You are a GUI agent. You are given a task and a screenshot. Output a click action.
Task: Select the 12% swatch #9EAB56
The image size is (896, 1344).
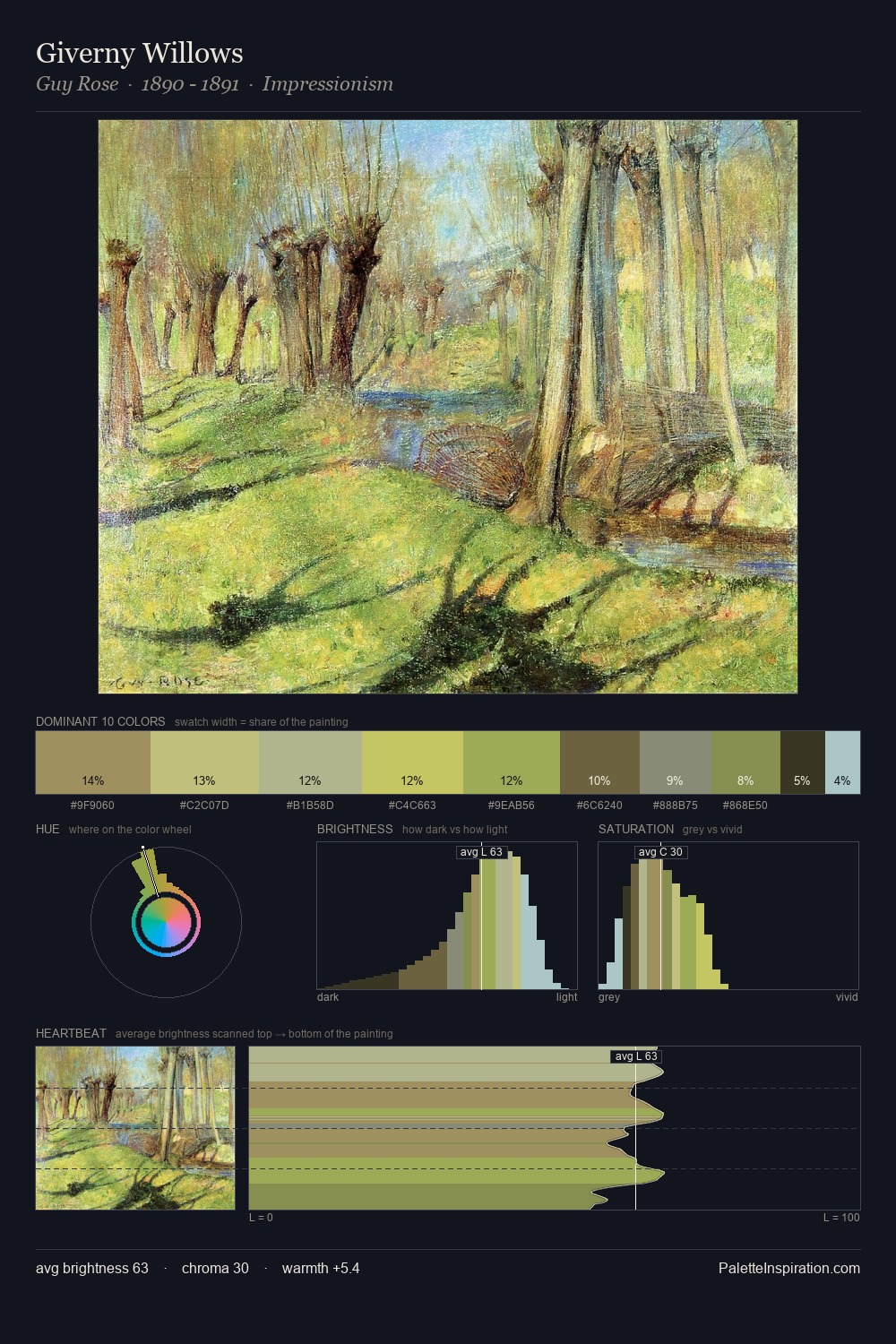pos(512,762)
